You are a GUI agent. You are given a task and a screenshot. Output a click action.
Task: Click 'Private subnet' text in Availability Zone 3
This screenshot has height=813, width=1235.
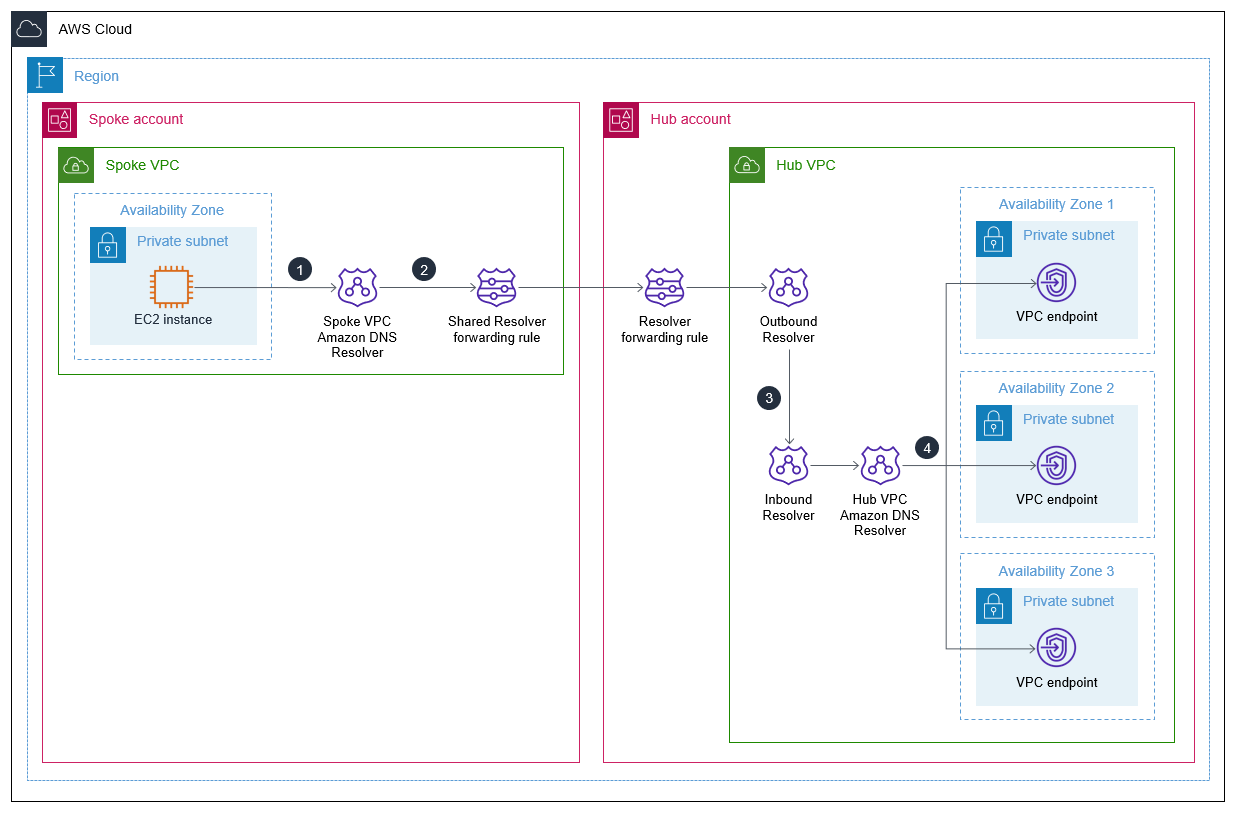pos(1069,601)
